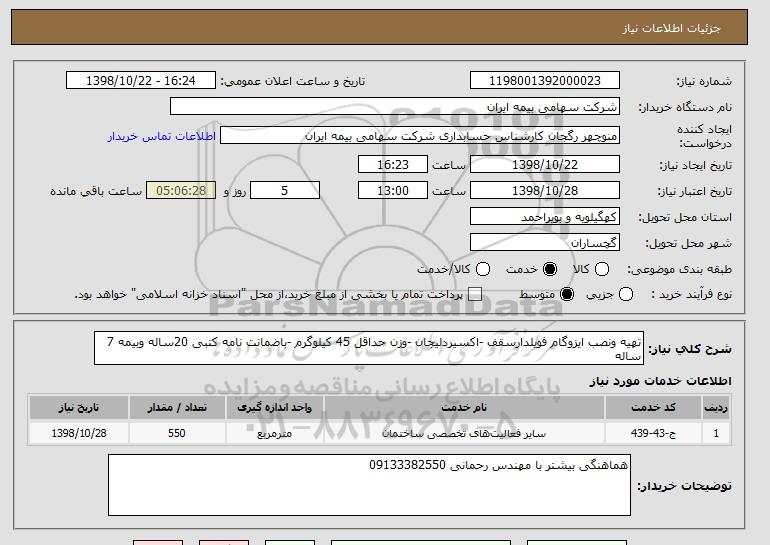Click the buyer organization name field
The width and height of the screenshot is (770, 545).
pos(395,107)
